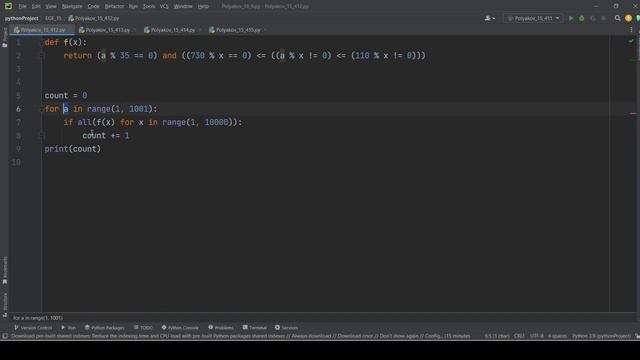The image size is (640, 360).
Task: Open the VCS menu
Action: 164,7
